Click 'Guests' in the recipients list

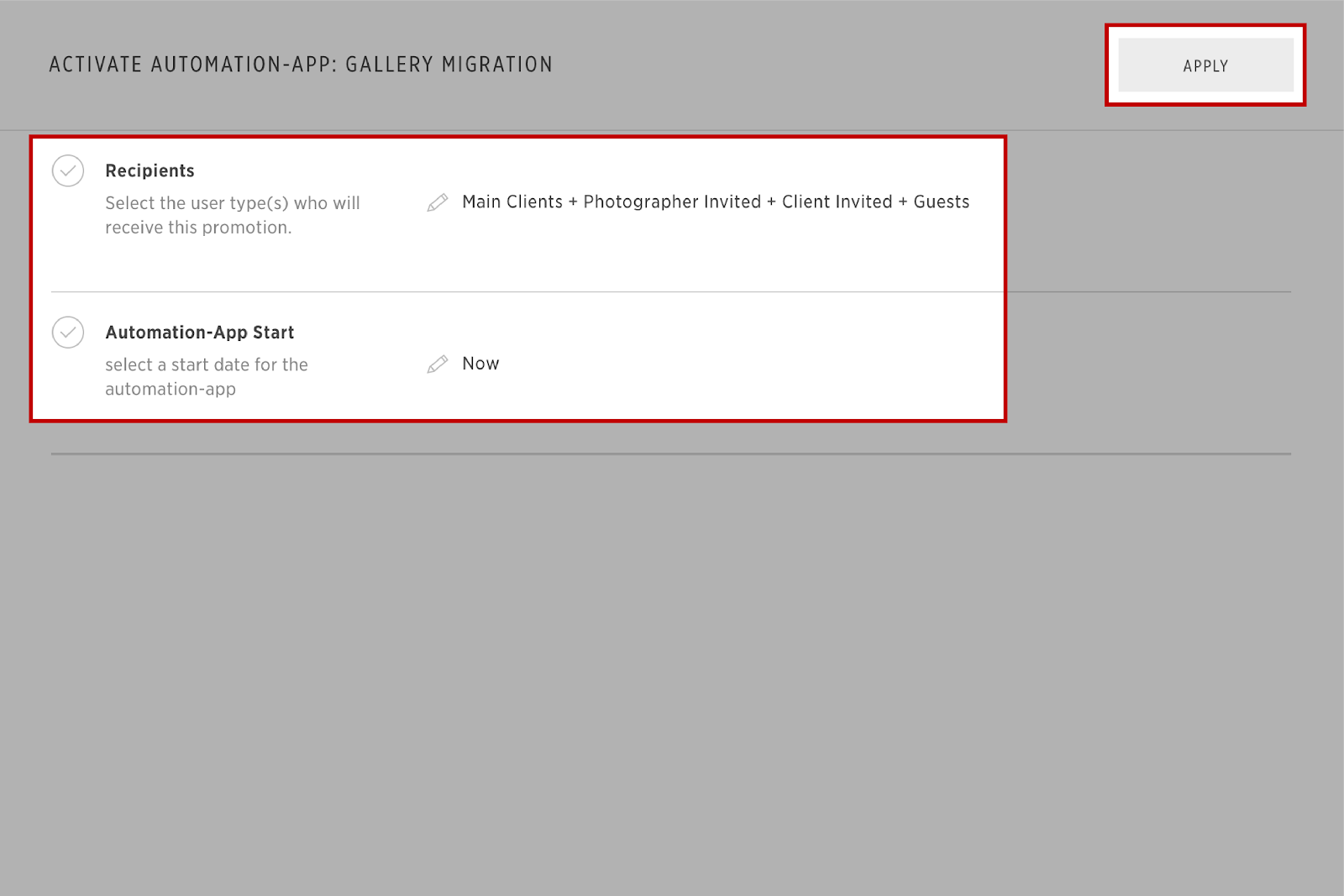click(x=942, y=202)
